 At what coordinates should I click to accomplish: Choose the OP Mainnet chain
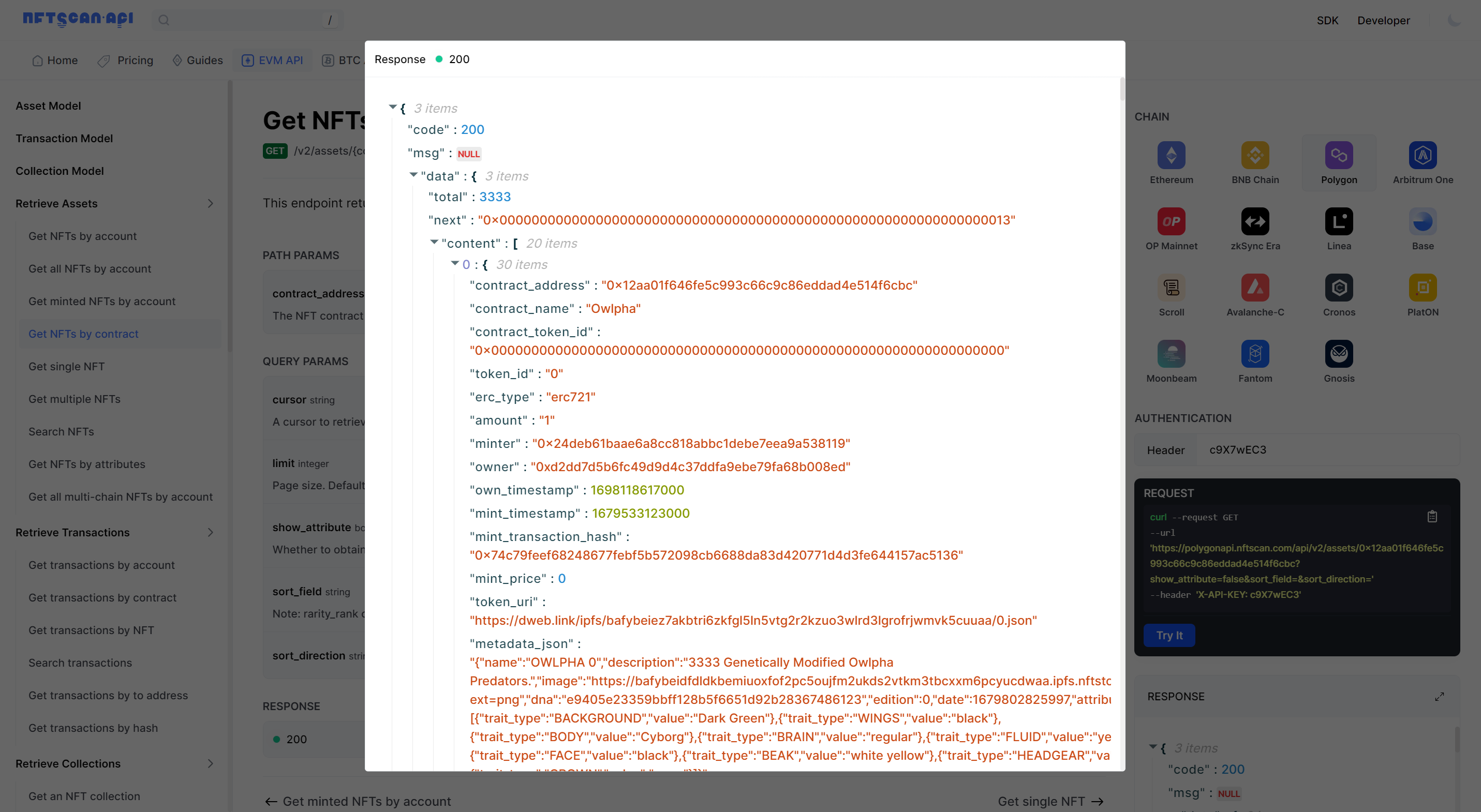1171,222
